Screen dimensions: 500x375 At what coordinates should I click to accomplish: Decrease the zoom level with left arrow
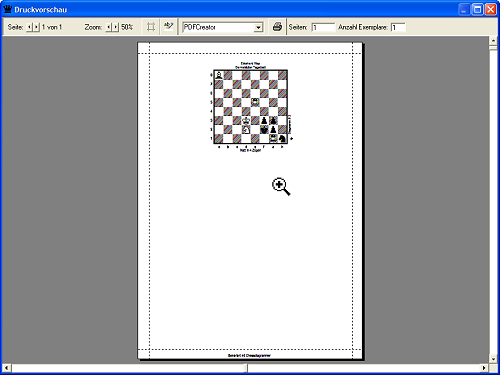pos(108,27)
